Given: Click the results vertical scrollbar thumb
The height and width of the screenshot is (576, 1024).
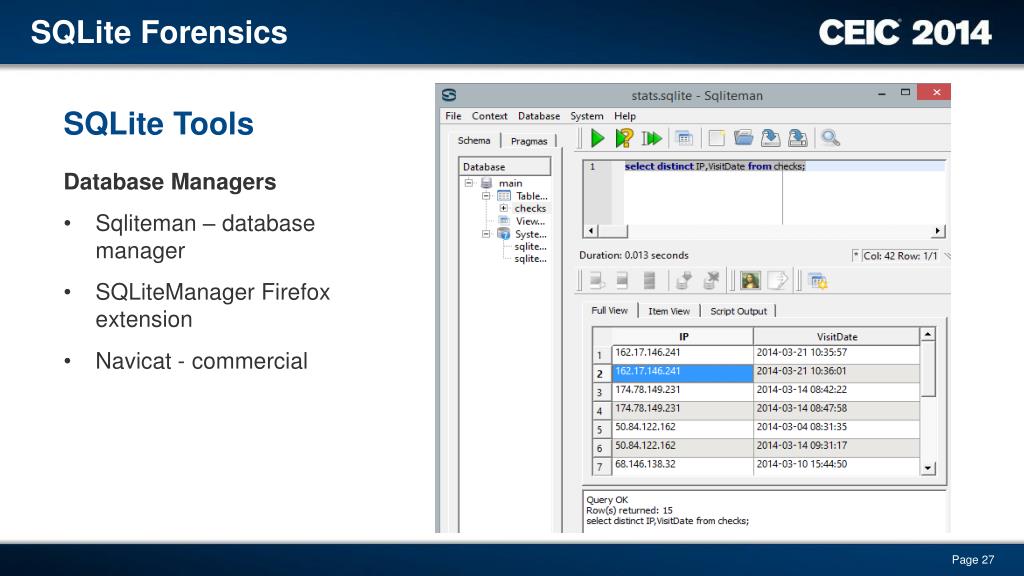Looking at the screenshot, I should pyautogui.click(x=927, y=369).
